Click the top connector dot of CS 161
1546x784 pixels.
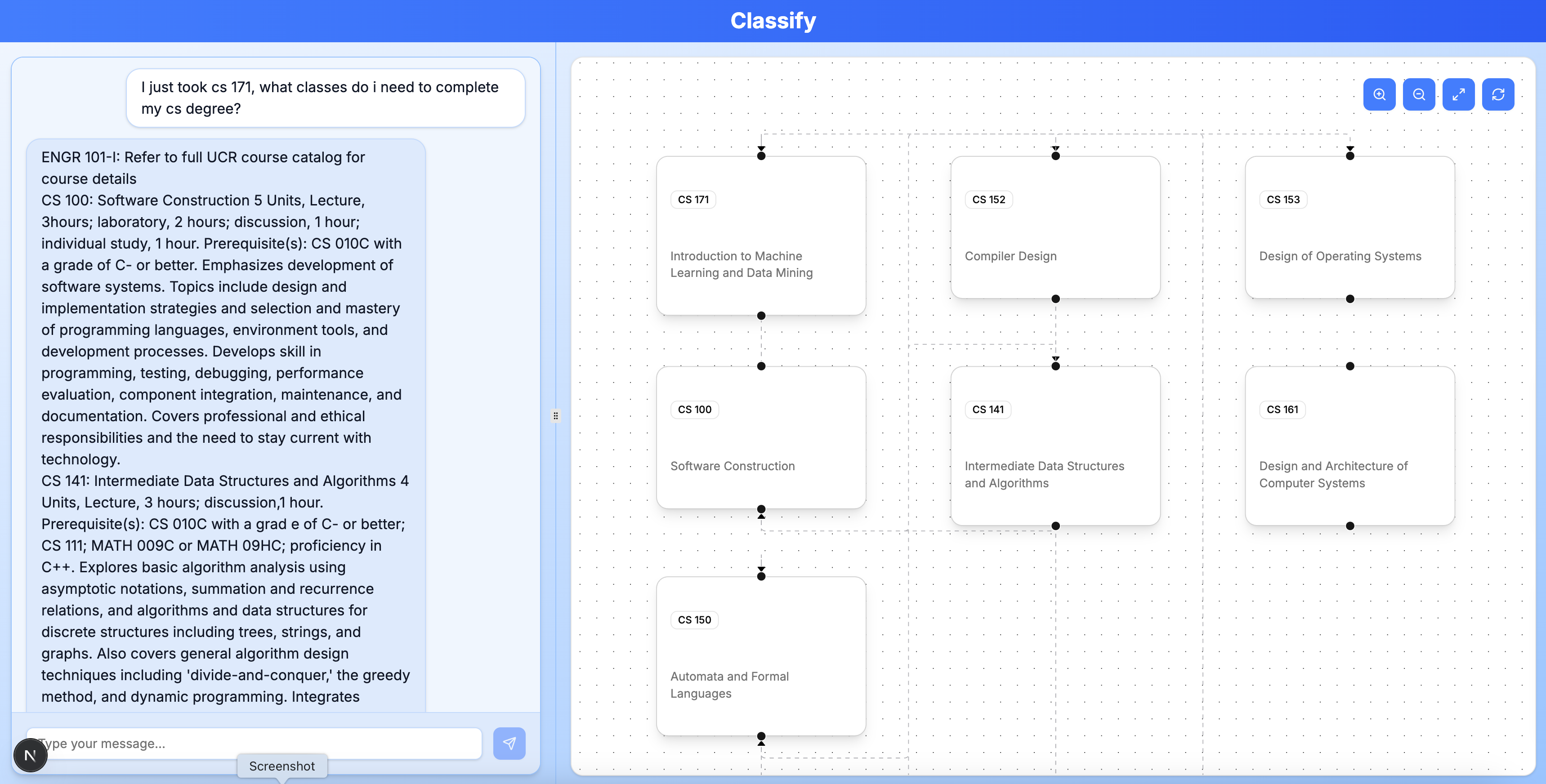1350,366
